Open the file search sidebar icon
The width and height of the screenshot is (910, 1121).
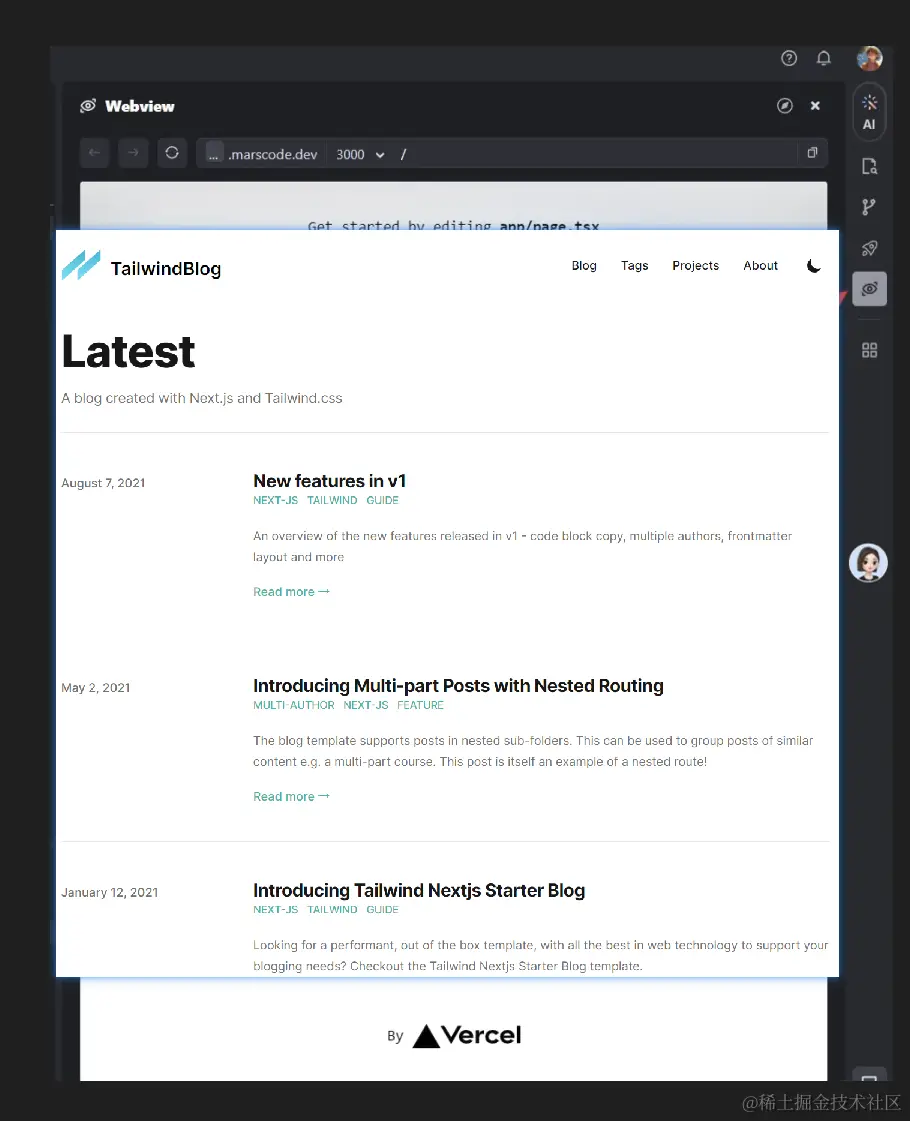[x=869, y=167]
